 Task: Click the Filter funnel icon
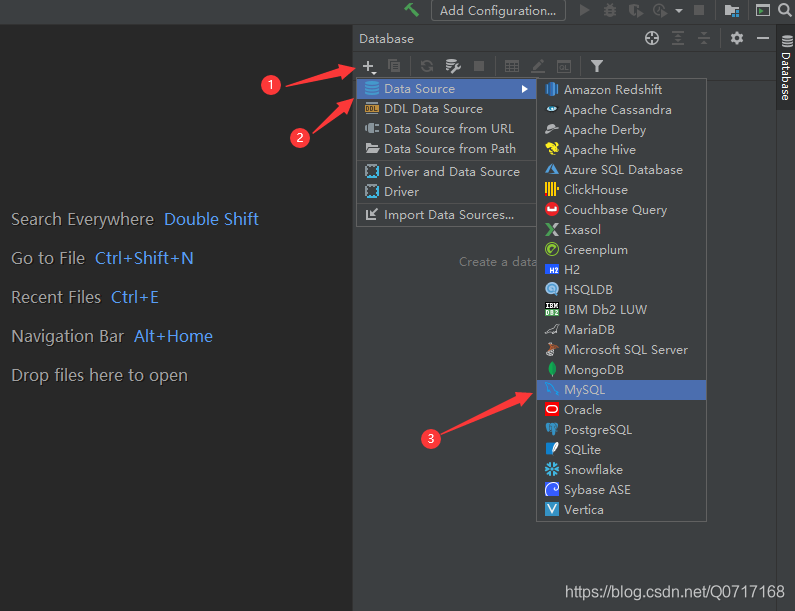click(x=597, y=66)
